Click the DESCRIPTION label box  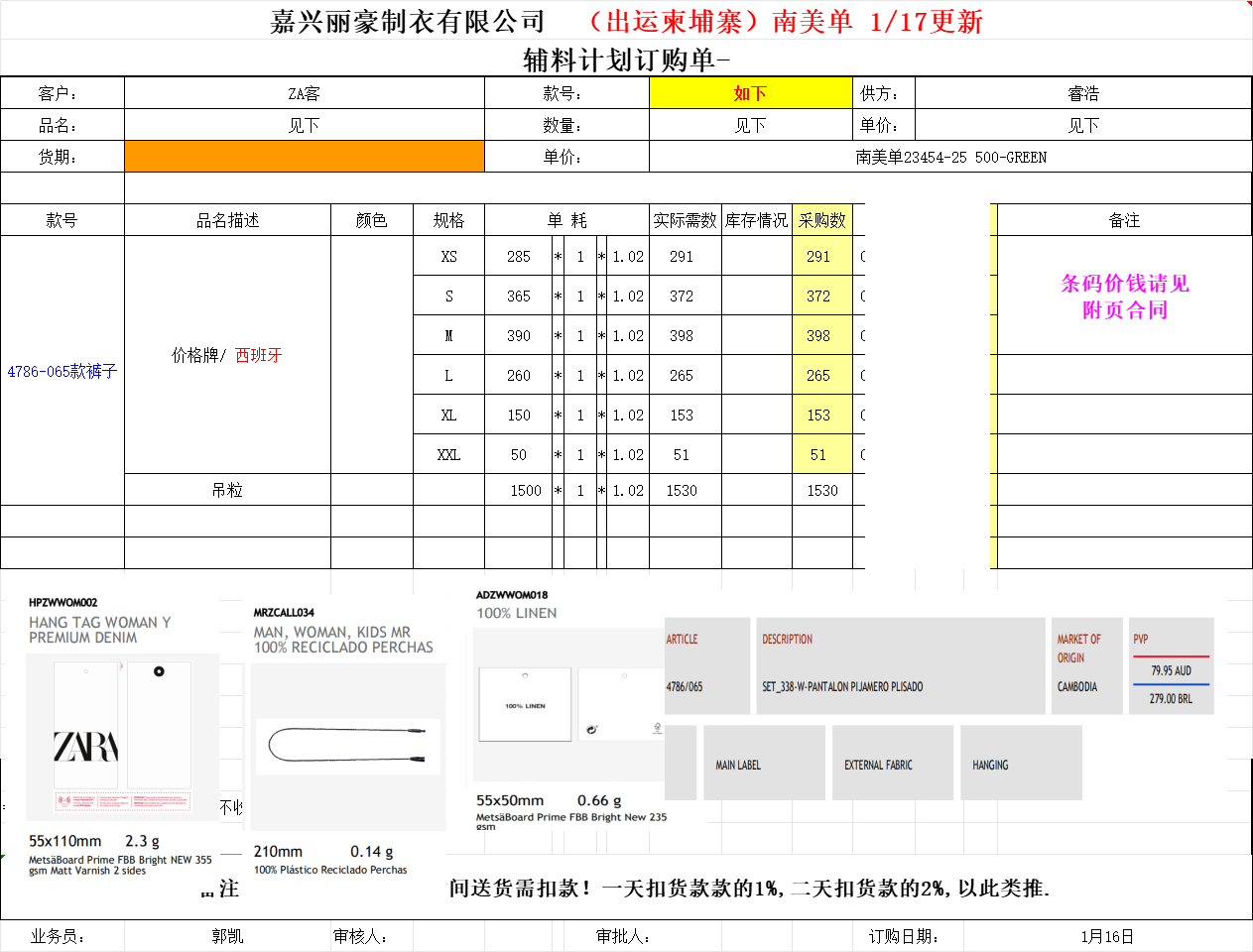[x=900, y=664]
